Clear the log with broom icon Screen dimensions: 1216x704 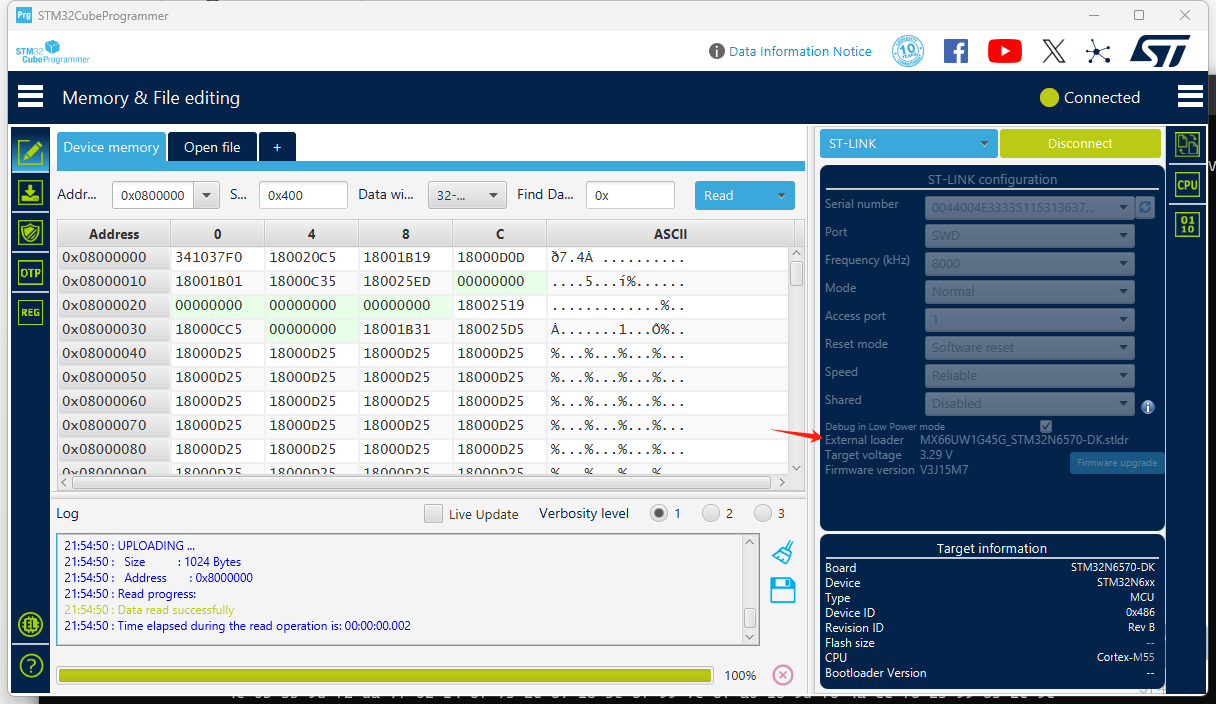tap(783, 552)
